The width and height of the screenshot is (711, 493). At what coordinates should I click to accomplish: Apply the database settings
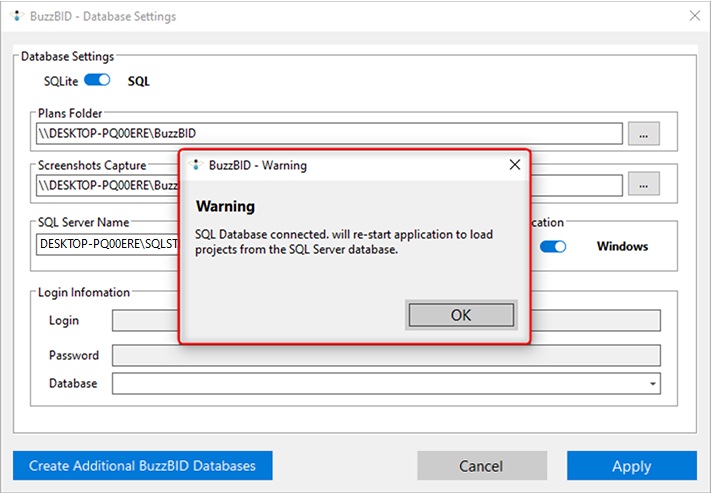point(631,466)
